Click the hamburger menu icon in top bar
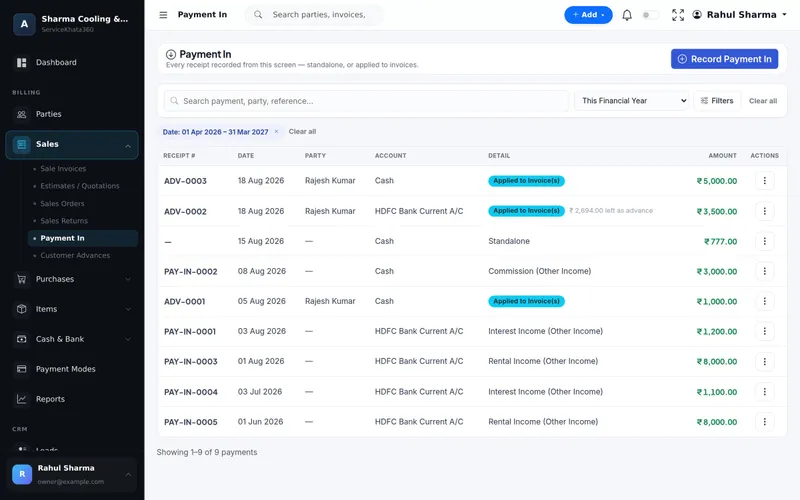The width and height of the screenshot is (800, 500). tap(163, 15)
